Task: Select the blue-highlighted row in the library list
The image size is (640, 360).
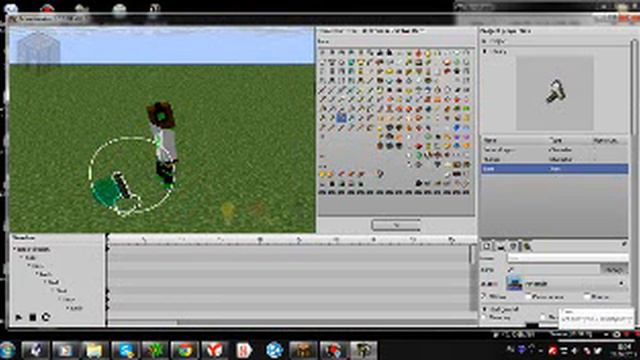Action: [554, 169]
